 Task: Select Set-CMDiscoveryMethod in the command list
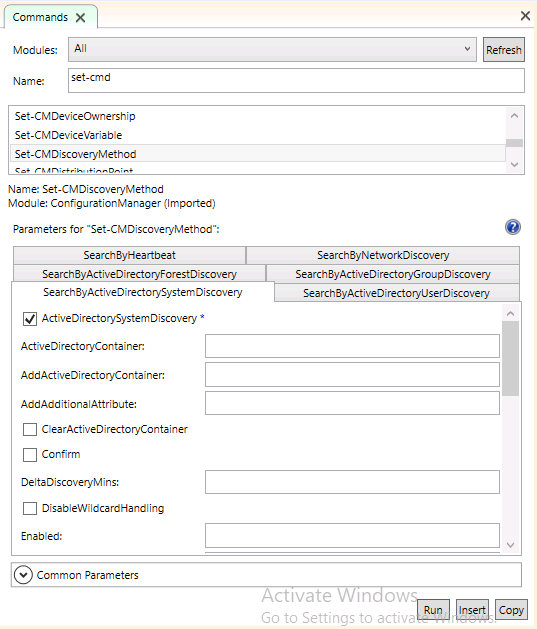[257, 154]
